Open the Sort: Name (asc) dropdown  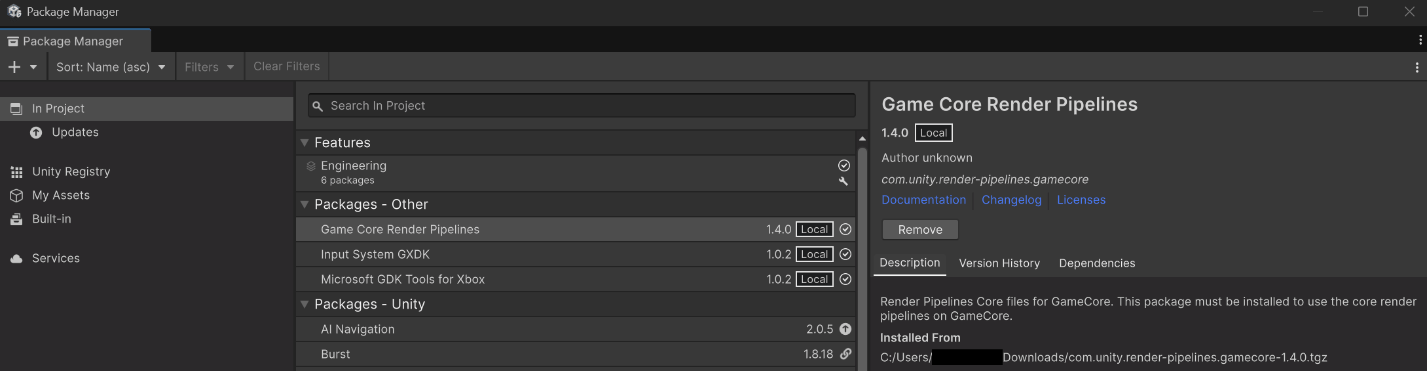111,67
